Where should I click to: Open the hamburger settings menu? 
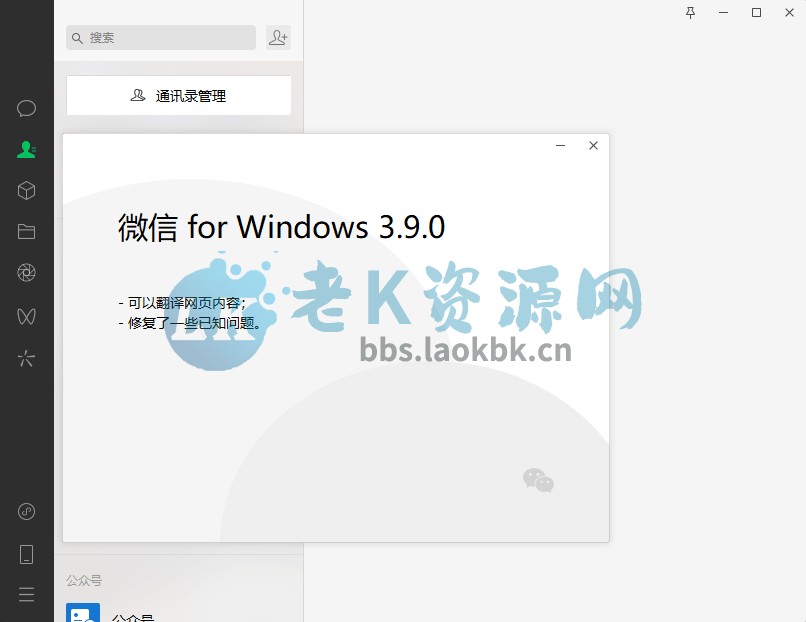pyautogui.click(x=26, y=594)
